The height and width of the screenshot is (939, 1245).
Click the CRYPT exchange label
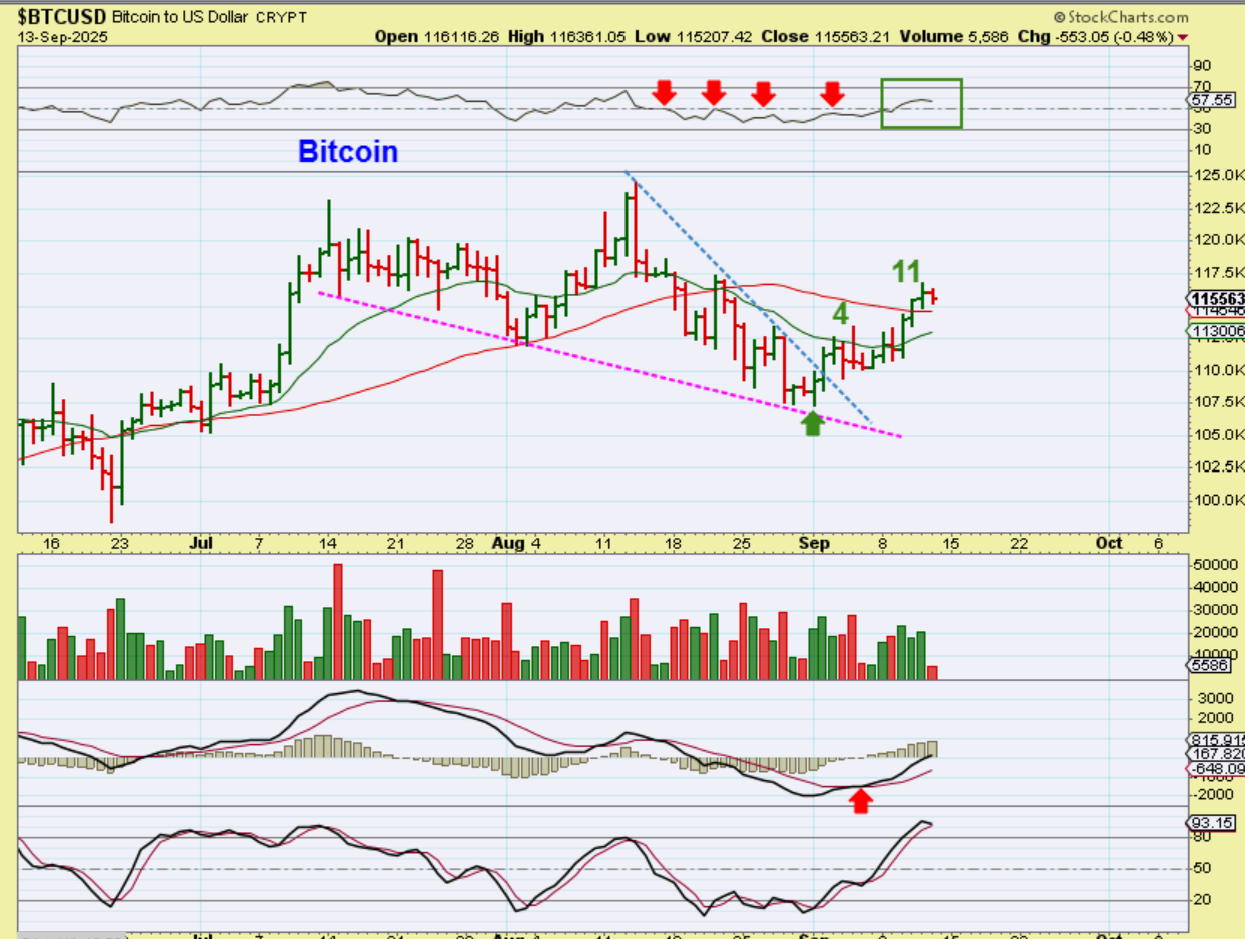coord(281,18)
